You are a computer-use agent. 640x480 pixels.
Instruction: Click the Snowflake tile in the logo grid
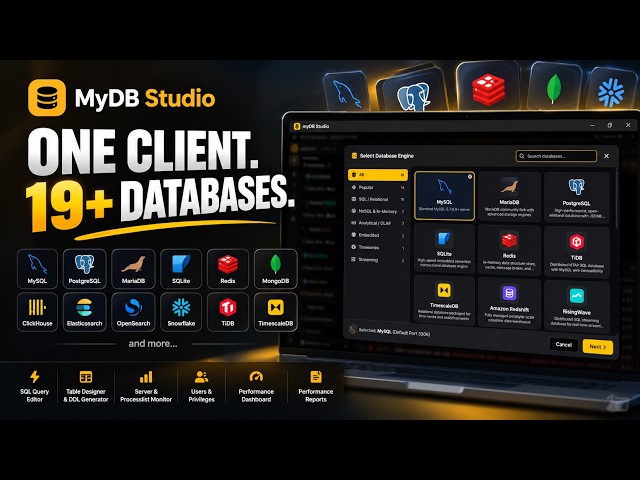click(x=181, y=312)
